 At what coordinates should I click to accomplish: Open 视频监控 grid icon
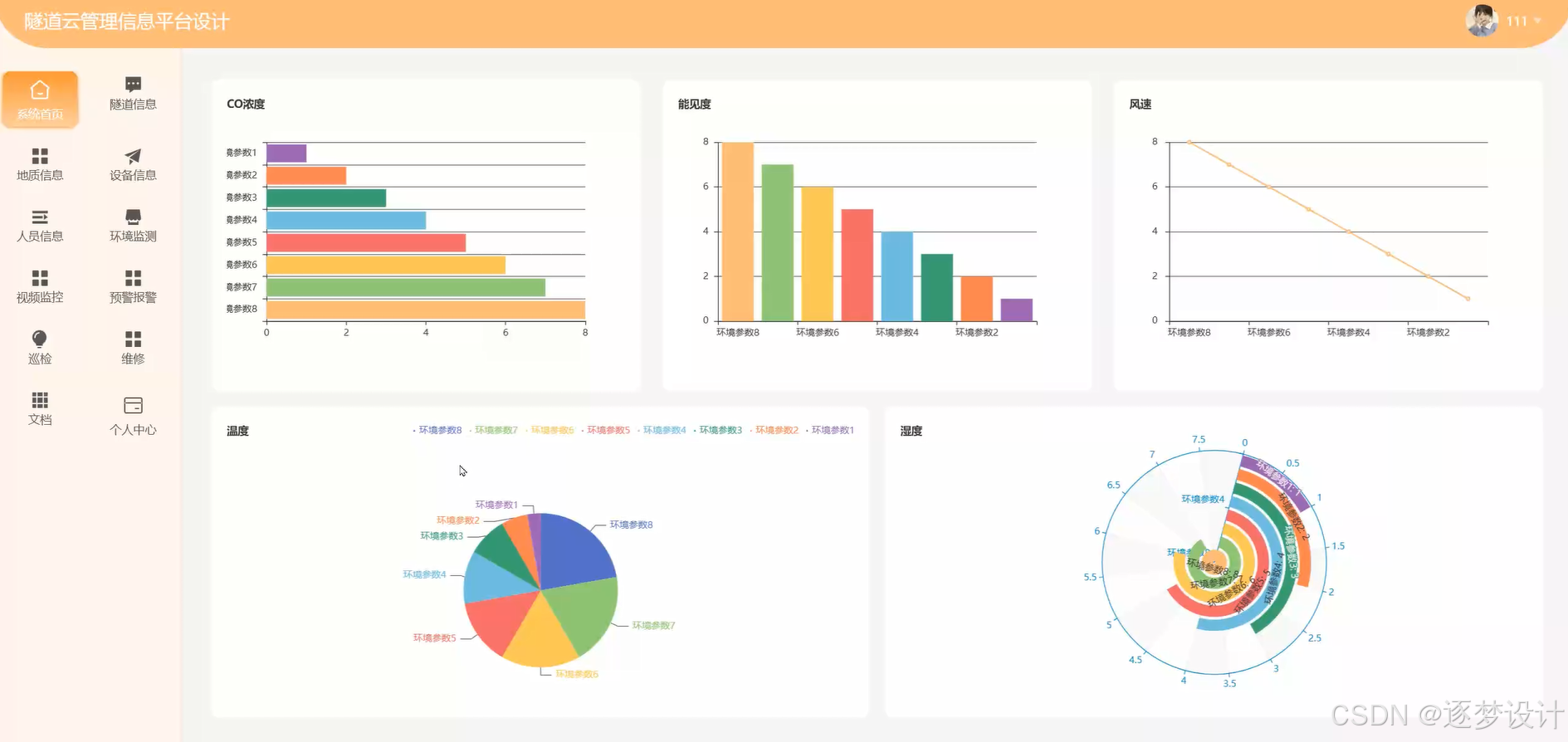pyautogui.click(x=40, y=278)
